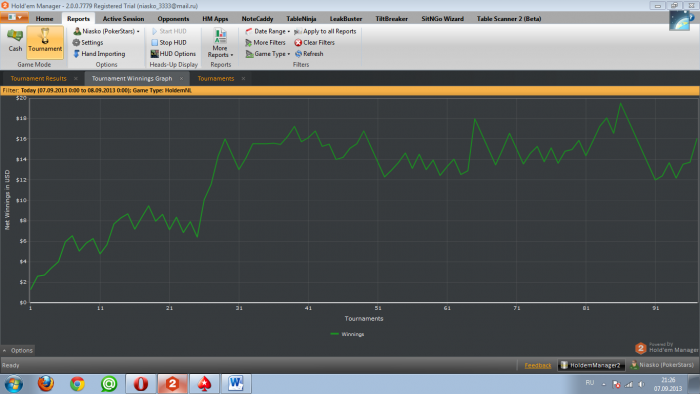Click Start HUD
Image resolution: width=700 pixels, height=394 pixels.
pyautogui.click(x=169, y=31)
